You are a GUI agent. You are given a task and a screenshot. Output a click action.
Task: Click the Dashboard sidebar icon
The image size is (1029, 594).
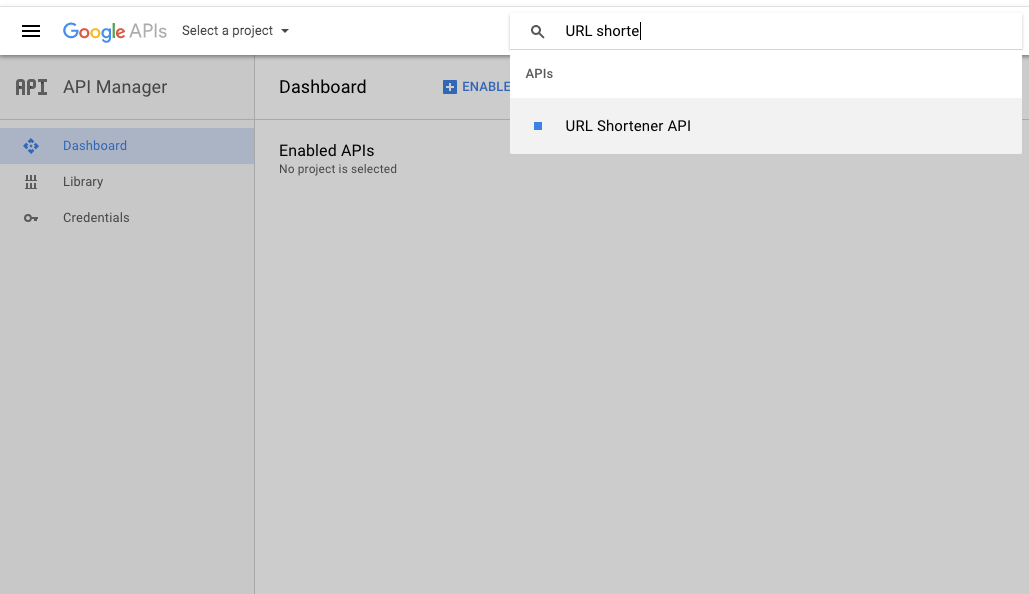31,146
